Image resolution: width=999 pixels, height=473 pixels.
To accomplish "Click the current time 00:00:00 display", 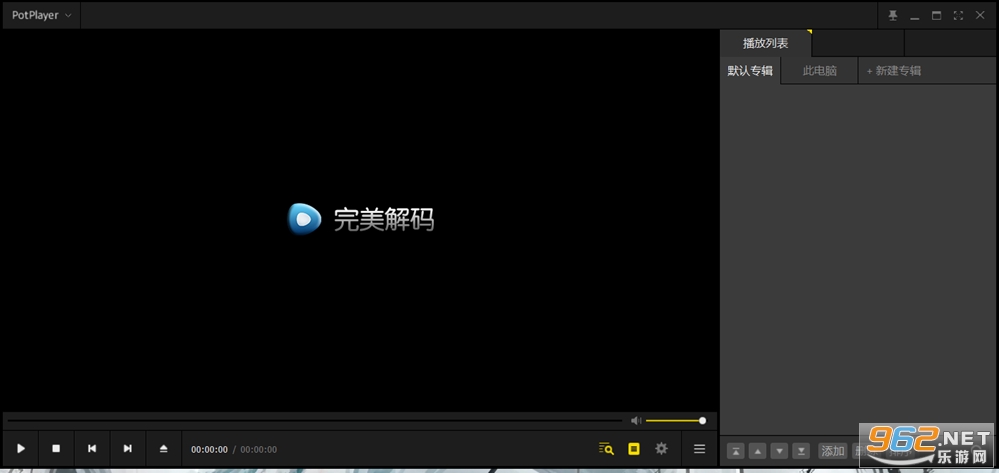I will (x=209, y=449).
